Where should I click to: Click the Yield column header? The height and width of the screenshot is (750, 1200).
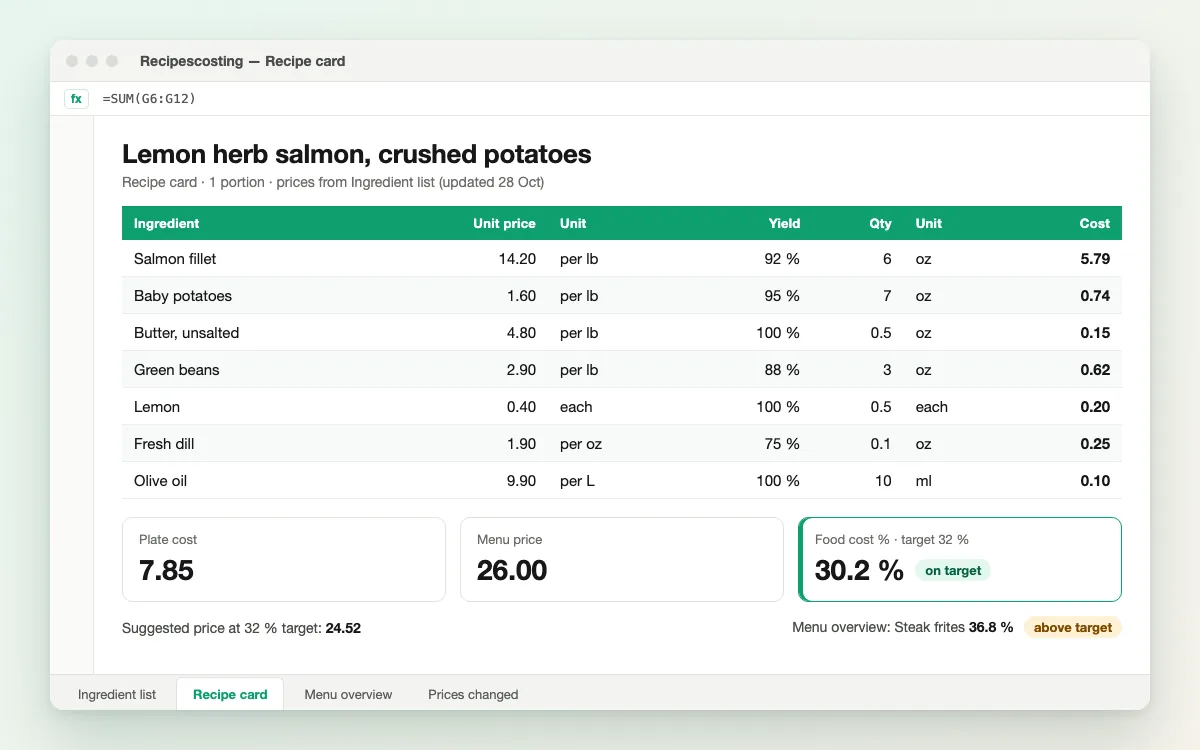[784, 223]
